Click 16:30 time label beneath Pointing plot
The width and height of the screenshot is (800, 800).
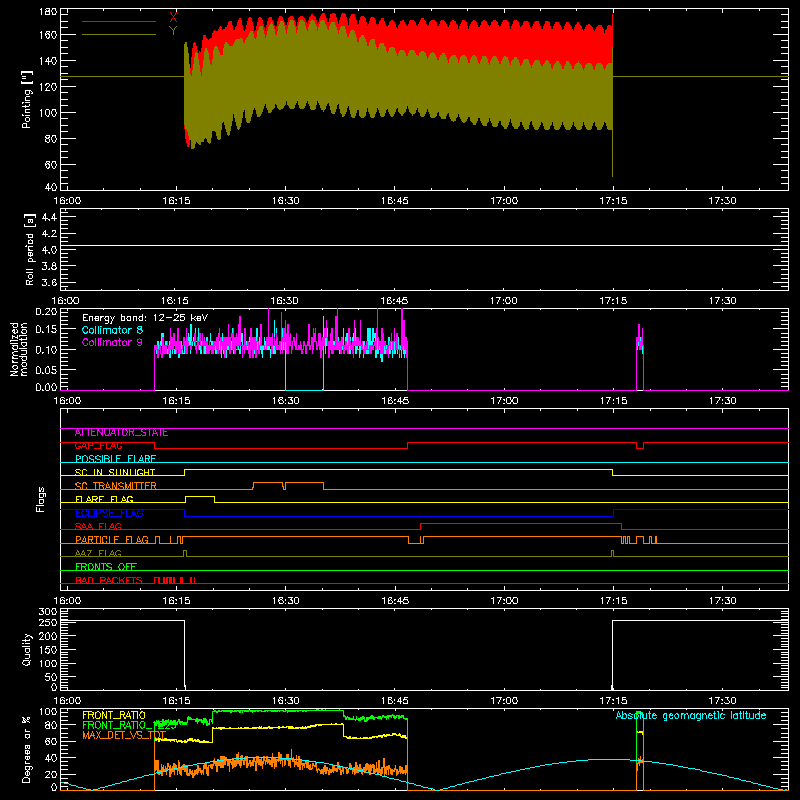[x=285, y=201]
